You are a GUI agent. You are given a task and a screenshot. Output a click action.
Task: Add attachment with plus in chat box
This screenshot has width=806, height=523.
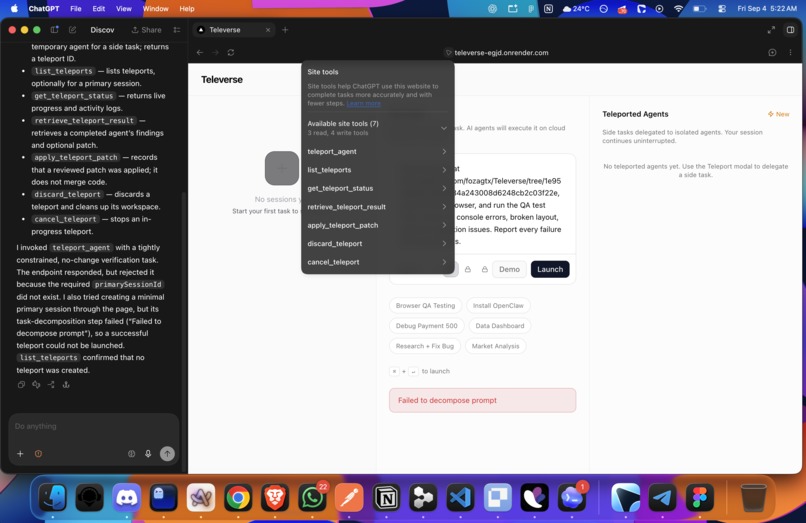click(20, 454)
